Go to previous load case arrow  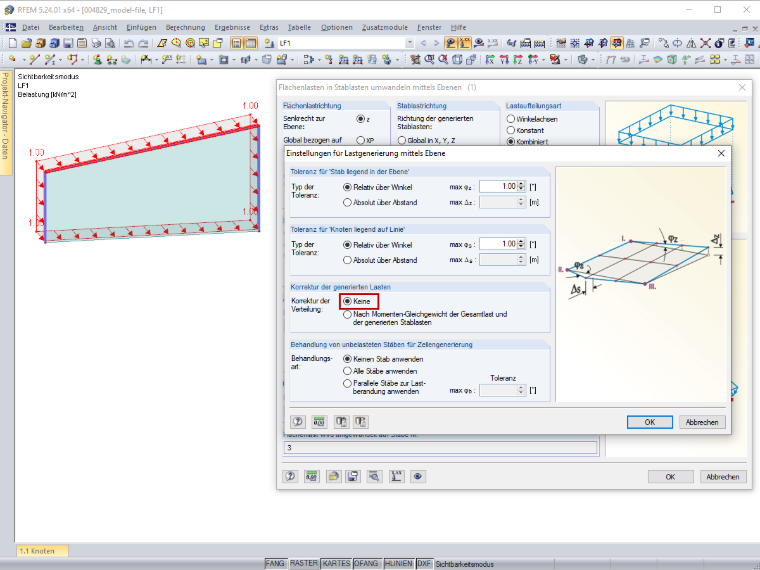[423, 43]
